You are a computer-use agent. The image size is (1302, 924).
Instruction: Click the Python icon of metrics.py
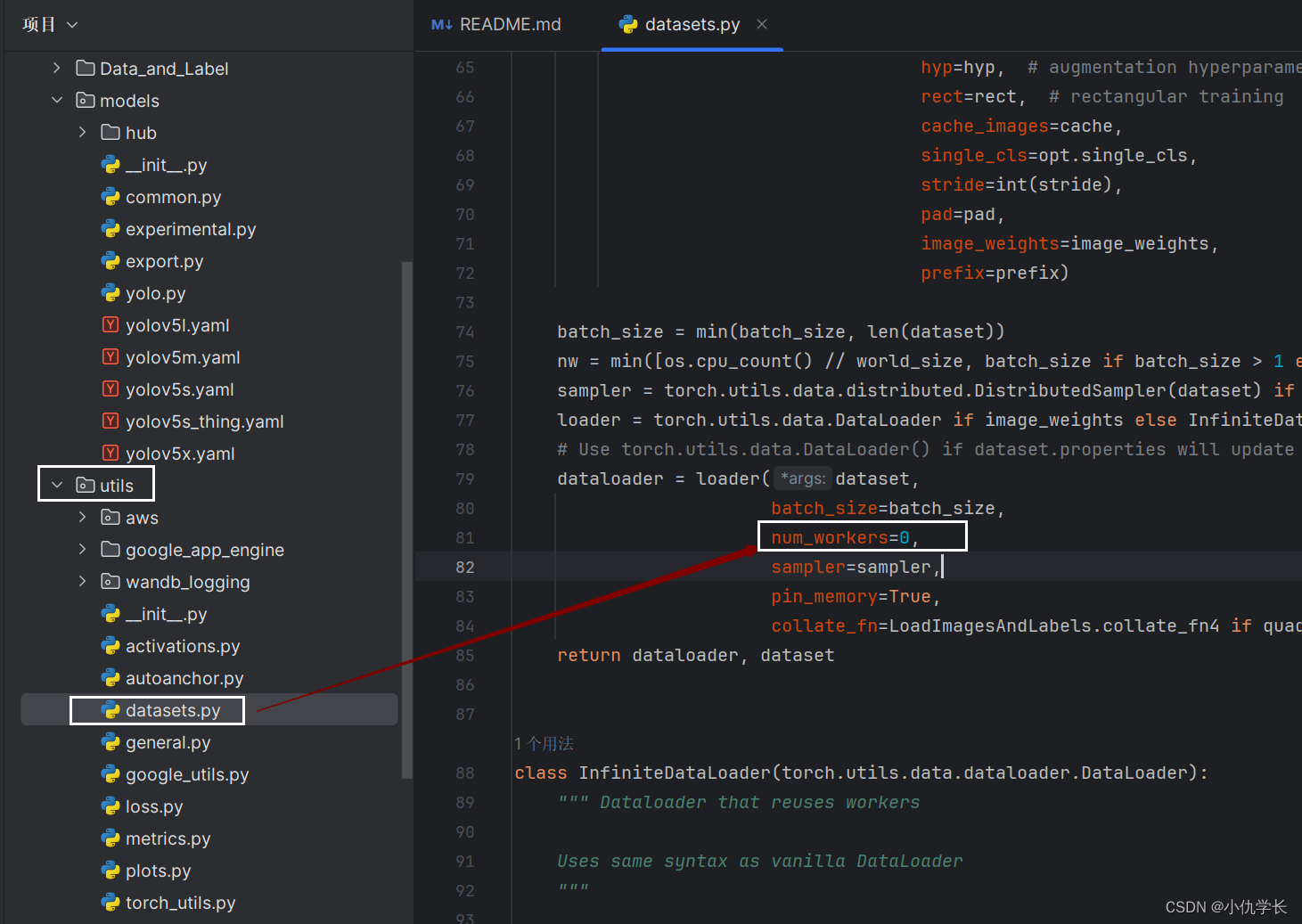coord(111,838)
